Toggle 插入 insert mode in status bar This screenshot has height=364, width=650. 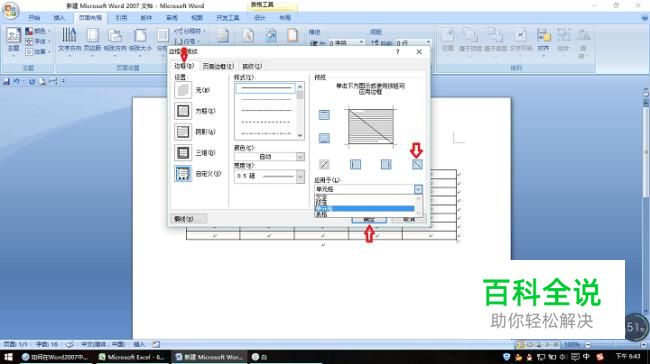coord(139,344)
